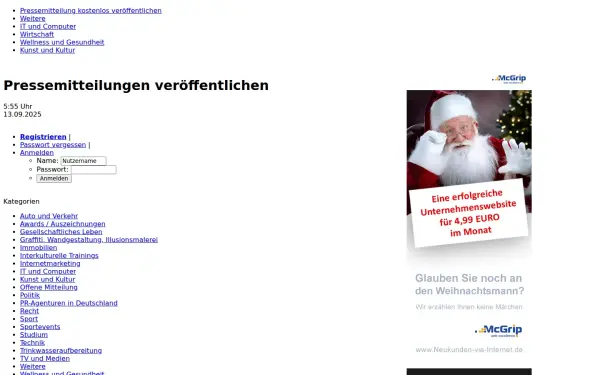Open category 'Recht'
The width and height of the screenshot is (600, 375).
(29, 311)
